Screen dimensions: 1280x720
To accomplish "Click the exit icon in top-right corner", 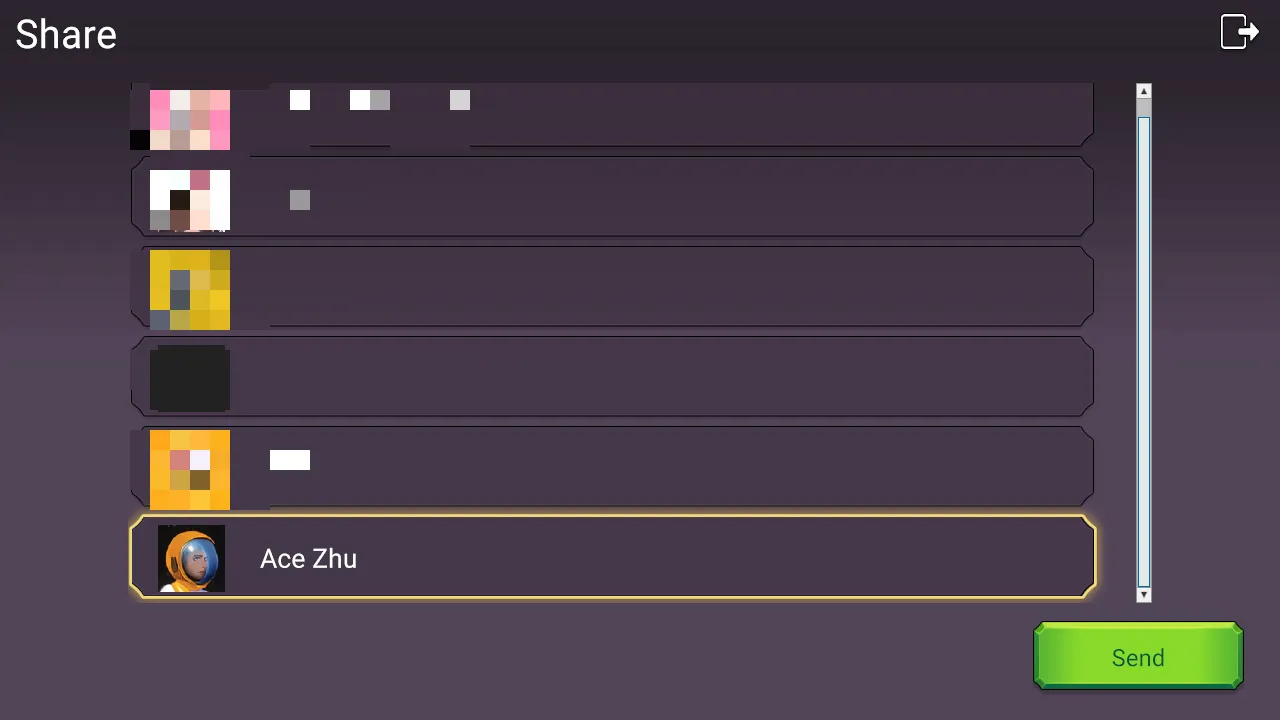I will point(1239,31).
